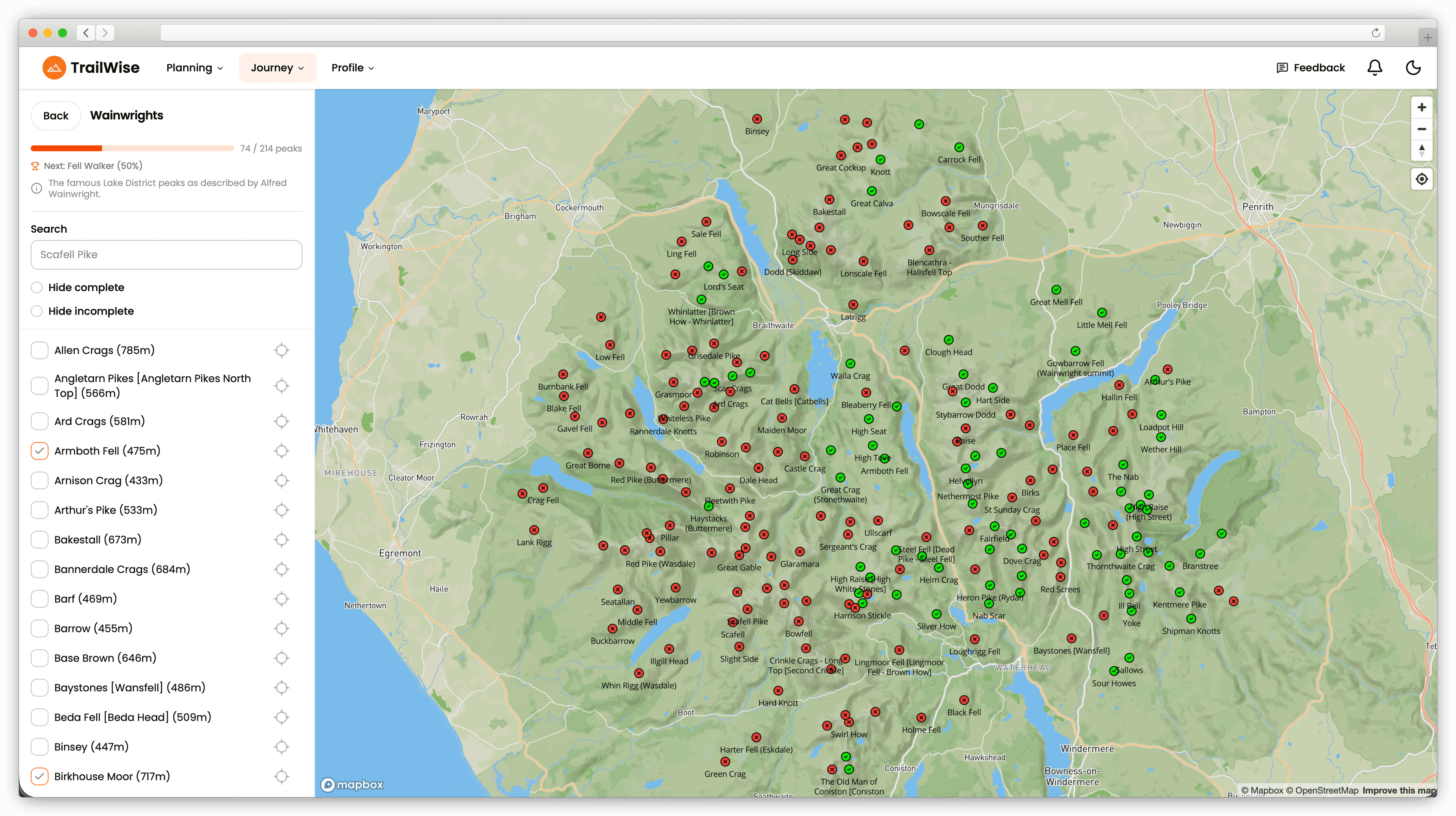Enable the Hide complete filter
The width and height of the screenshot is (1456, 816).
pos(37,287)
